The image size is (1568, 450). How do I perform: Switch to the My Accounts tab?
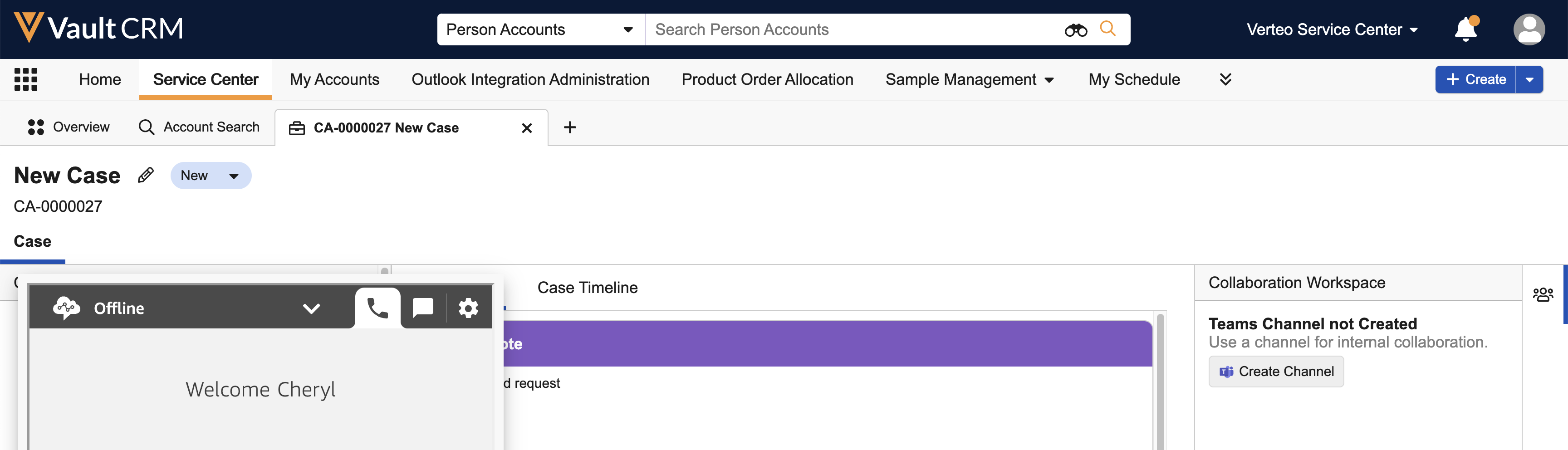click(x=334, y=80)
